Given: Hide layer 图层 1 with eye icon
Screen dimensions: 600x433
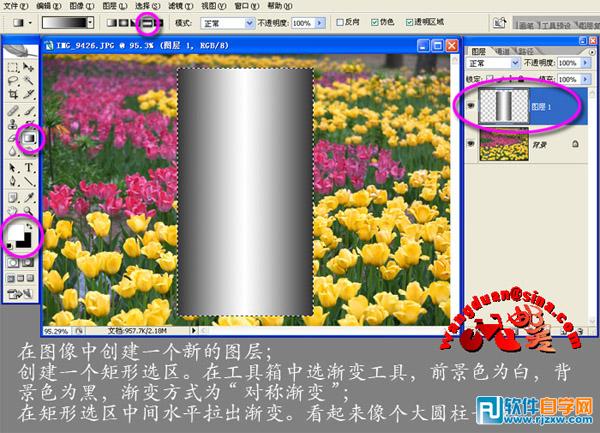Looking at the screenshot, I should pyautogui.click(x=471, y=106).
